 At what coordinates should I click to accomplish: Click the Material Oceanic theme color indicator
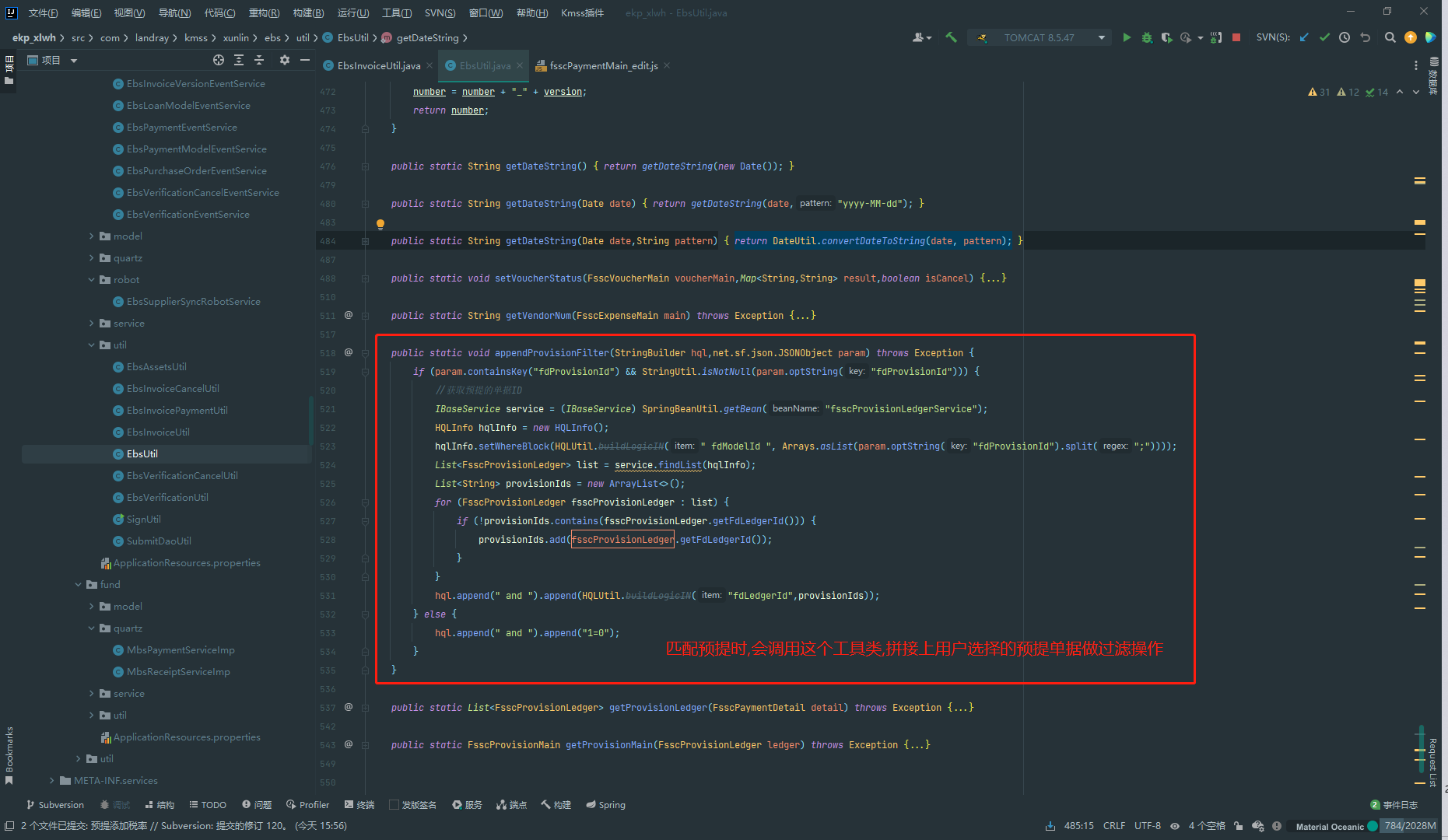click(1373, 826)
